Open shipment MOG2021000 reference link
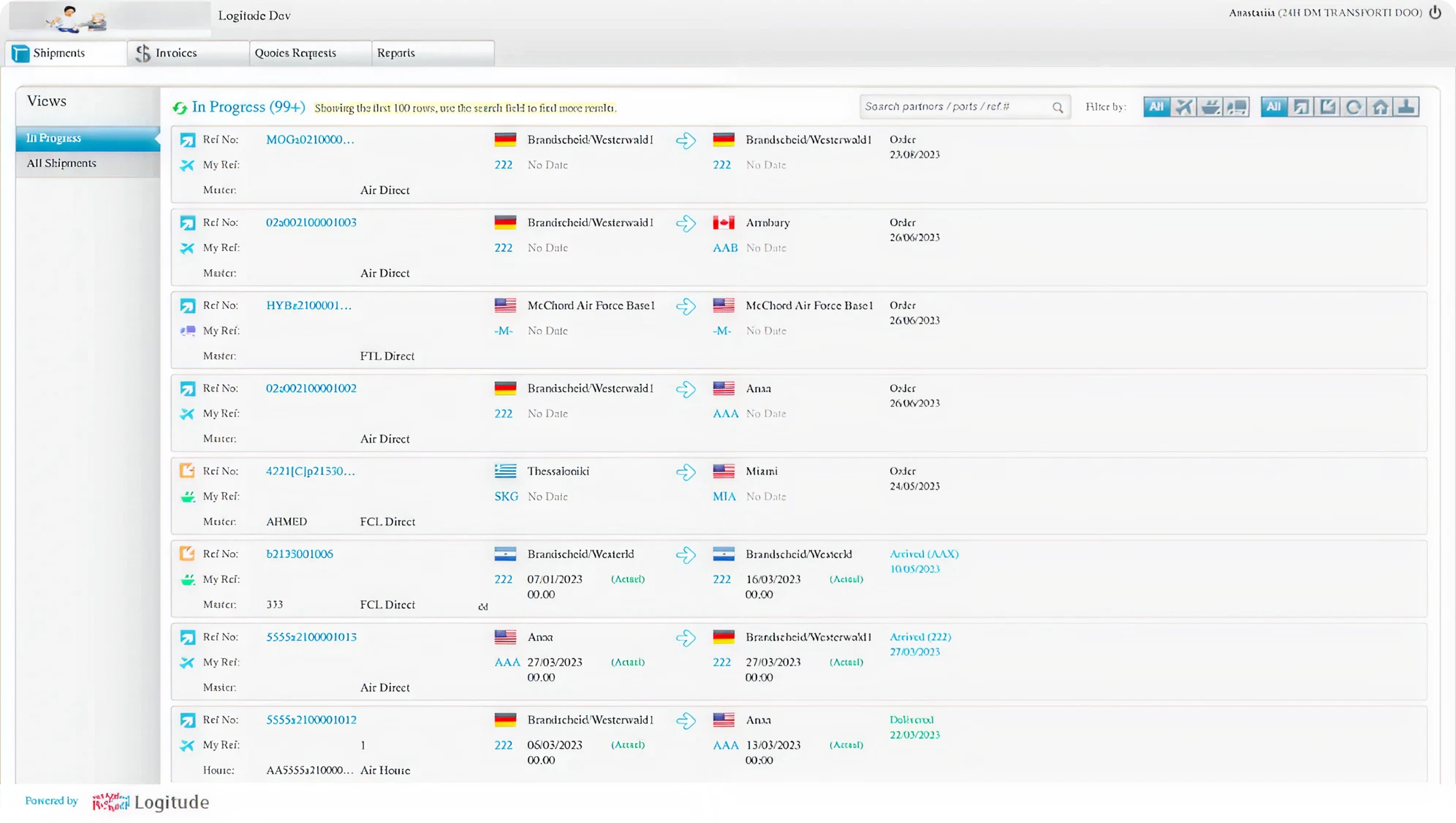This screenshot has height=823, width=1456. pyautogui.click(x=310, y=139)
